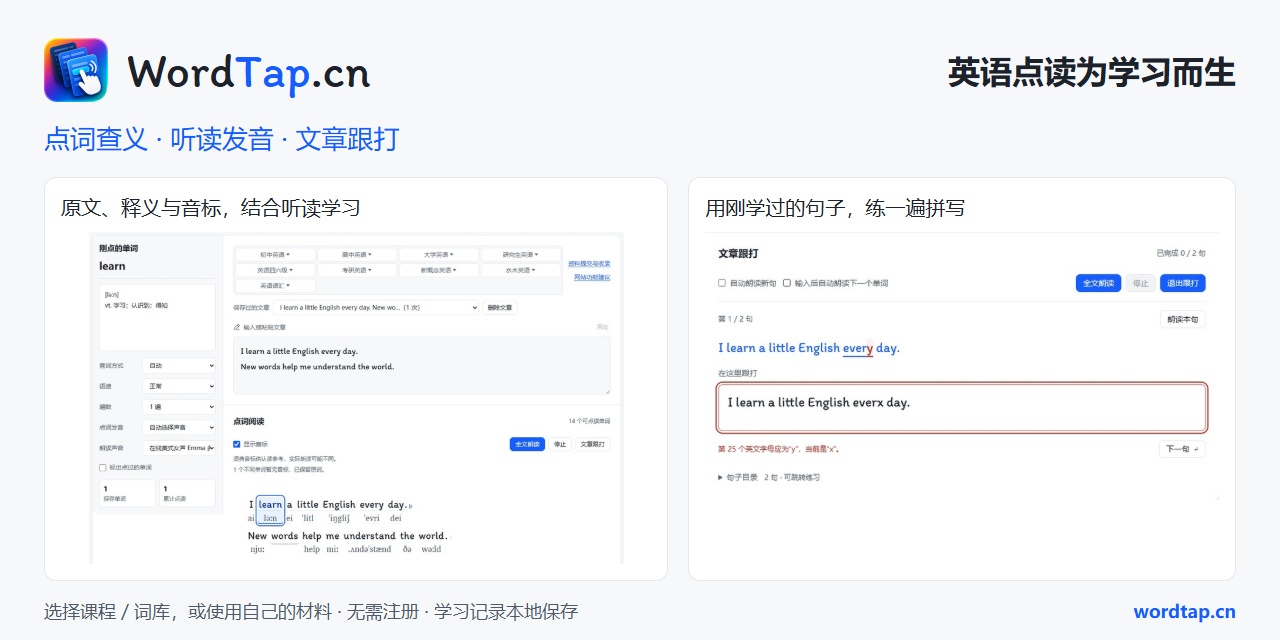Click the word 'words' with the dotted underline
Image resolution: width=1280 pixels, height=640 pixels.
coord(284,536)
